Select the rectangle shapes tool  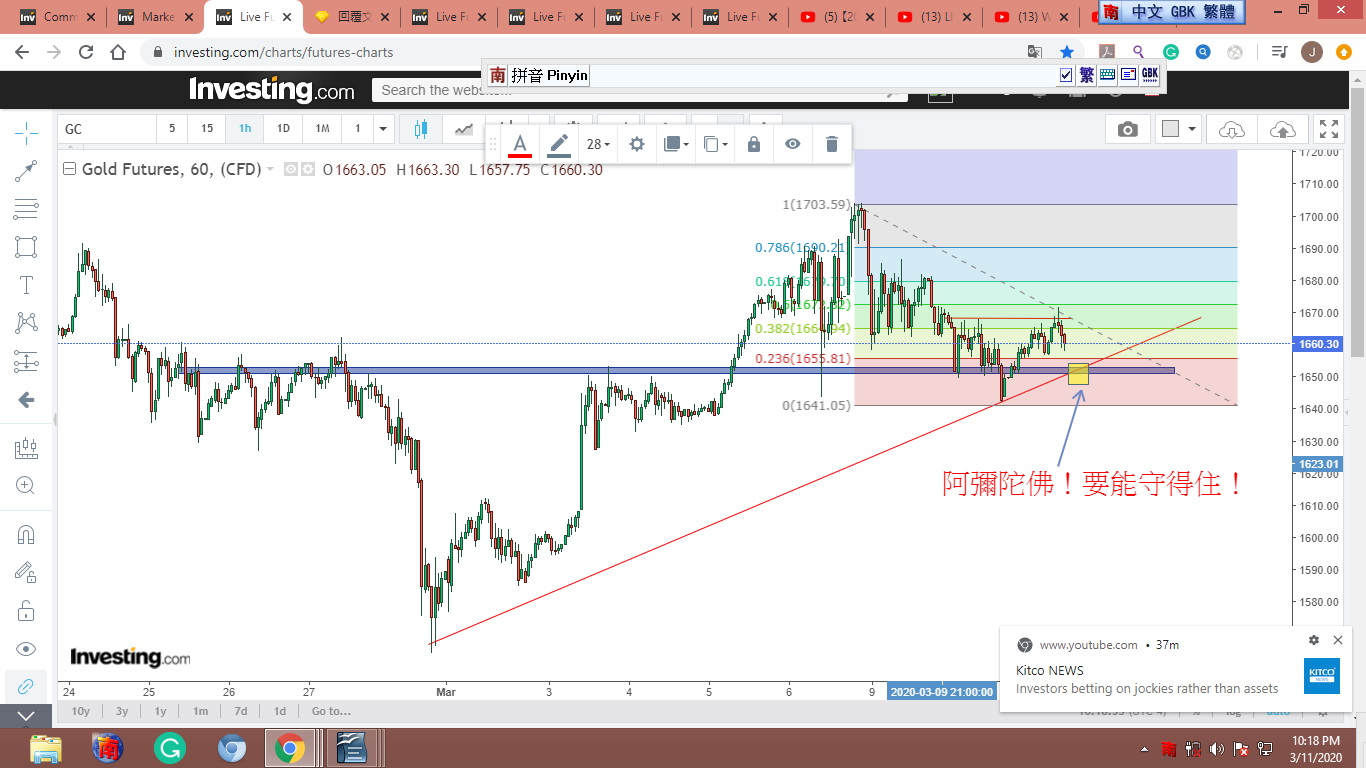tap(27, 247)
